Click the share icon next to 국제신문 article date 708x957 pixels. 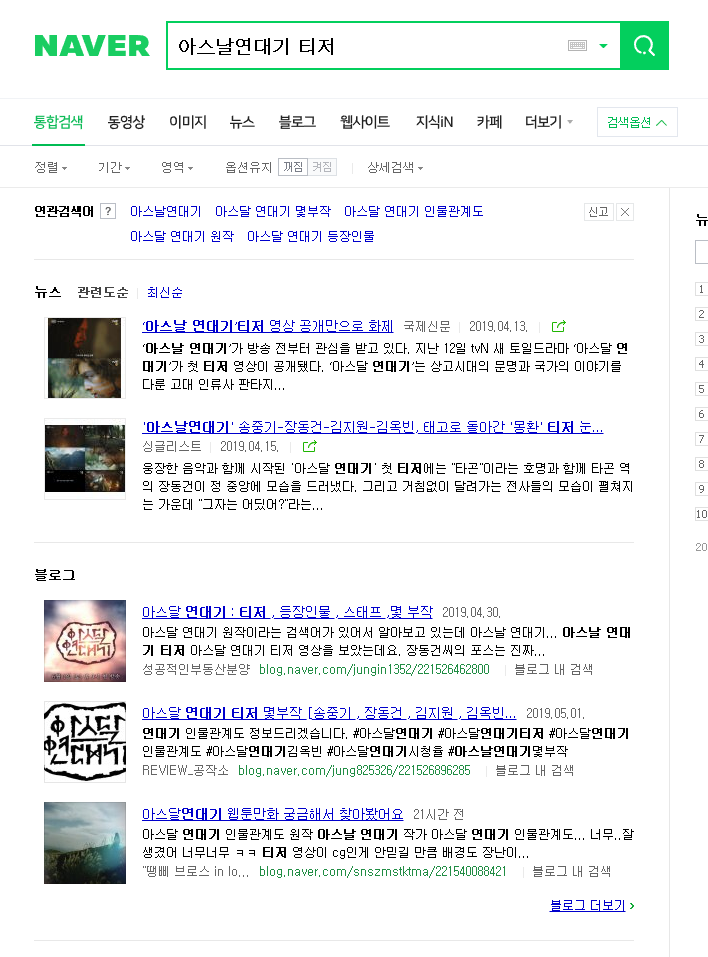pos(558,327)
